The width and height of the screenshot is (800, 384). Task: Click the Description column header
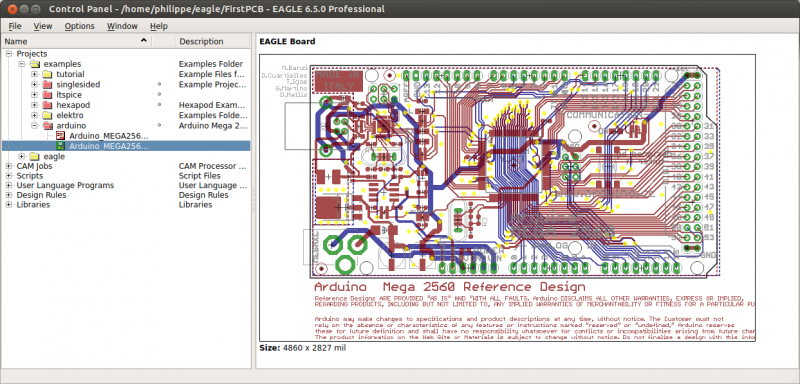pyautogui.click(x=213, y=41)
